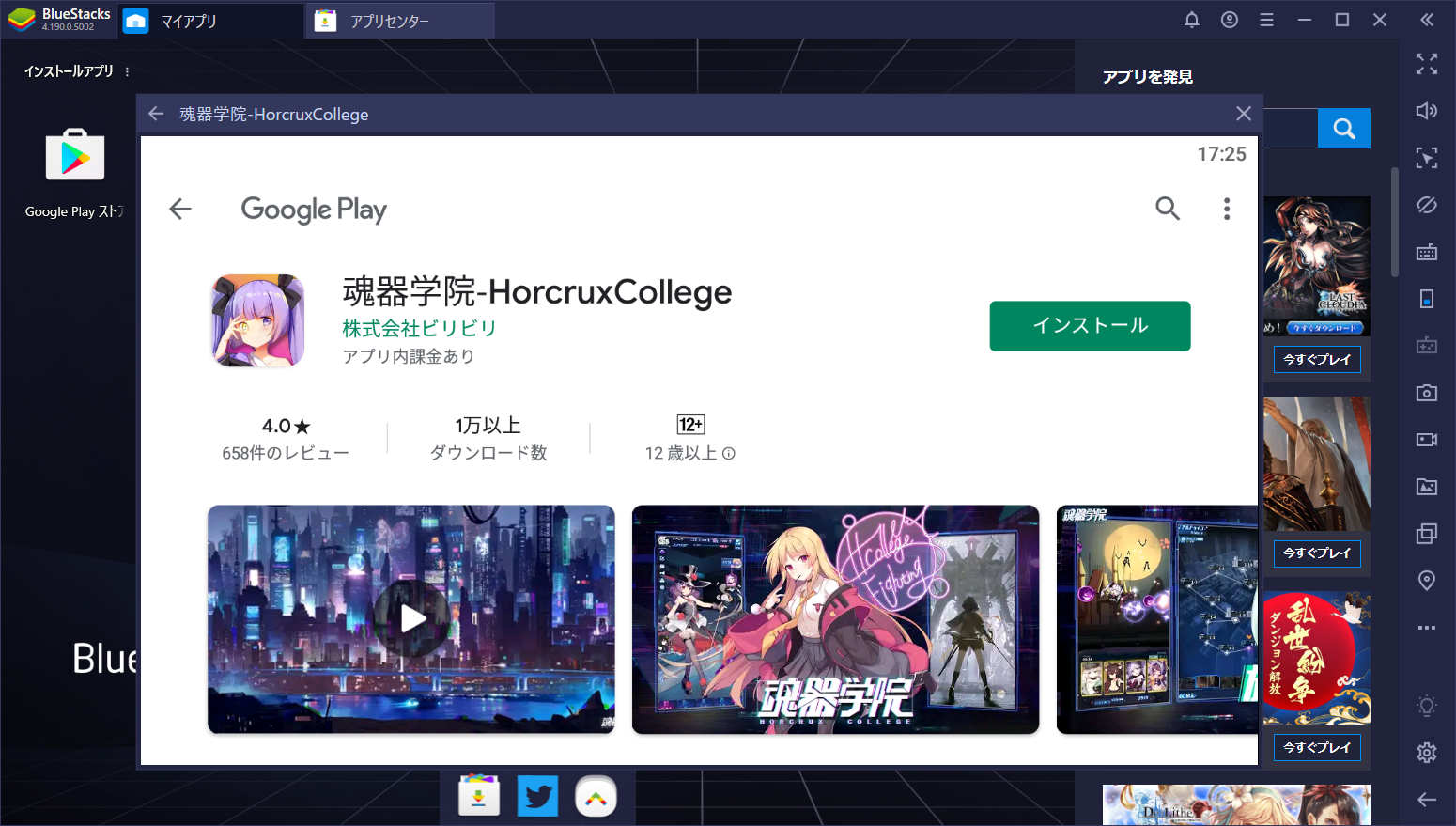Collapse the right sidebar with double chevron

[1427, 20]
